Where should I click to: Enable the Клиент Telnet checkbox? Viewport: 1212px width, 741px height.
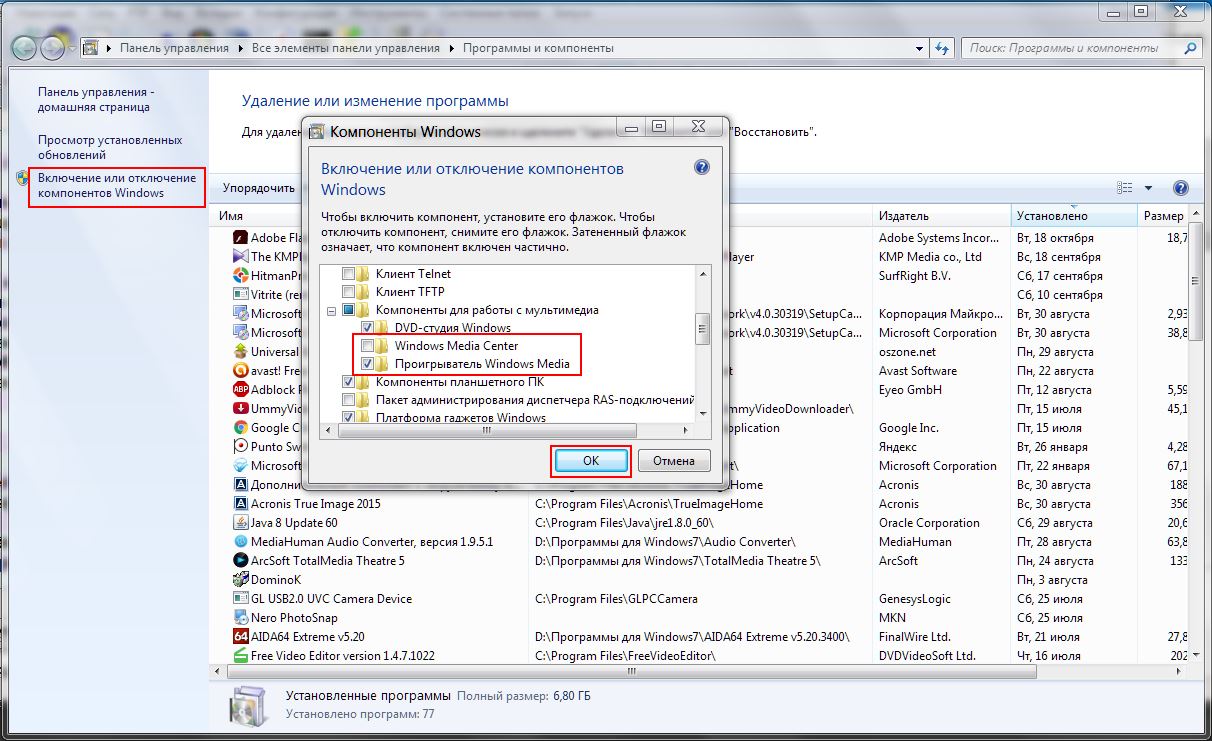click(348, 273)
